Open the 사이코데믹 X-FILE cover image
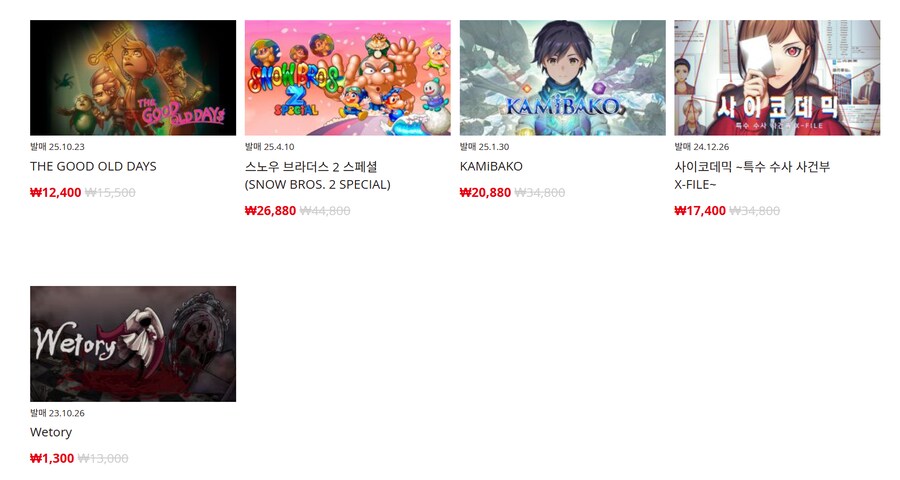The height and width of the screenshot is (480, 900). point(777,78)
